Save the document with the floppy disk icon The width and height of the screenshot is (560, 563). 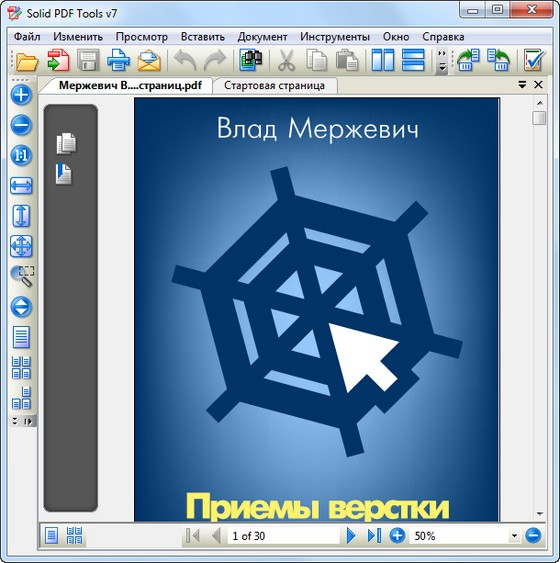[88, 60]
